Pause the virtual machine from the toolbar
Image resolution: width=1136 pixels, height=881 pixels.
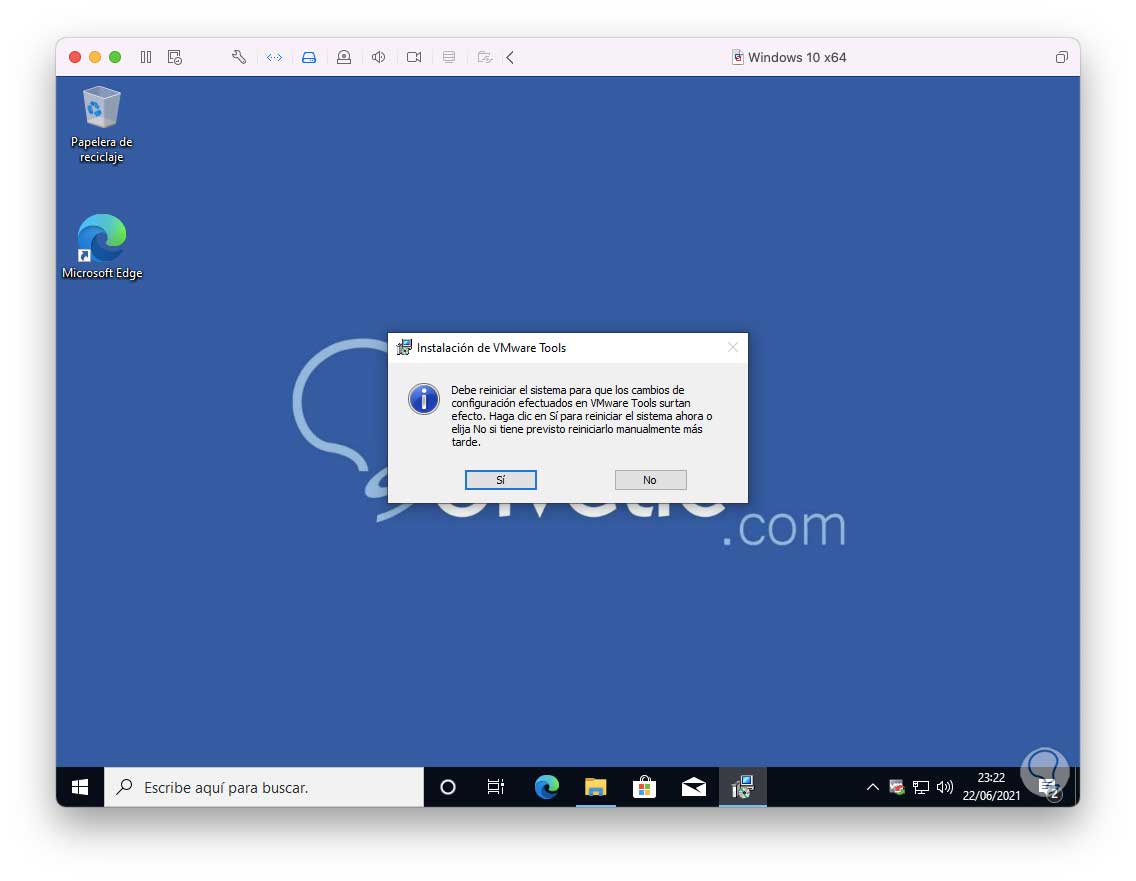click(x=146, y=57)
